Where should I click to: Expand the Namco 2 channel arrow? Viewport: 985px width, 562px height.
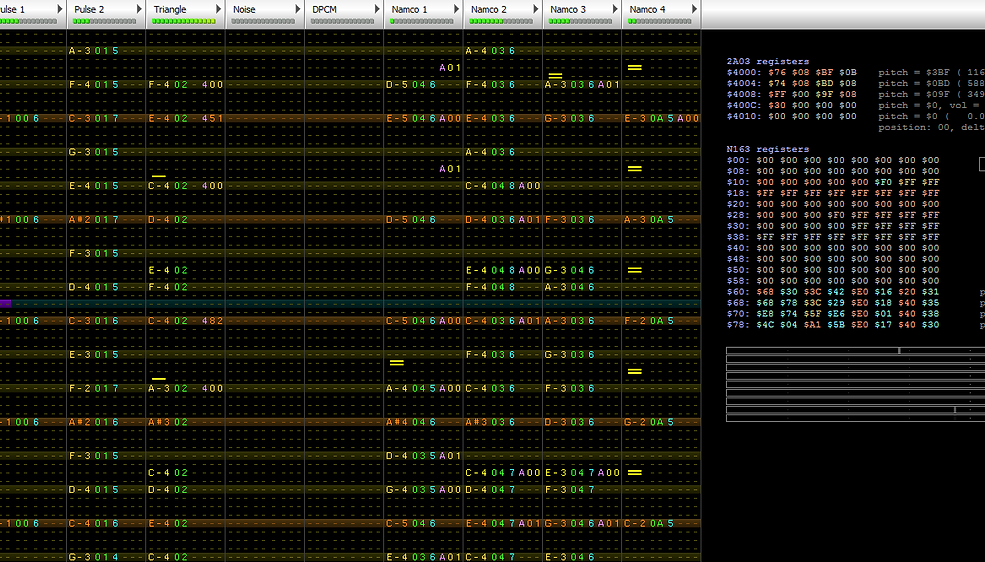pos(535,9)
